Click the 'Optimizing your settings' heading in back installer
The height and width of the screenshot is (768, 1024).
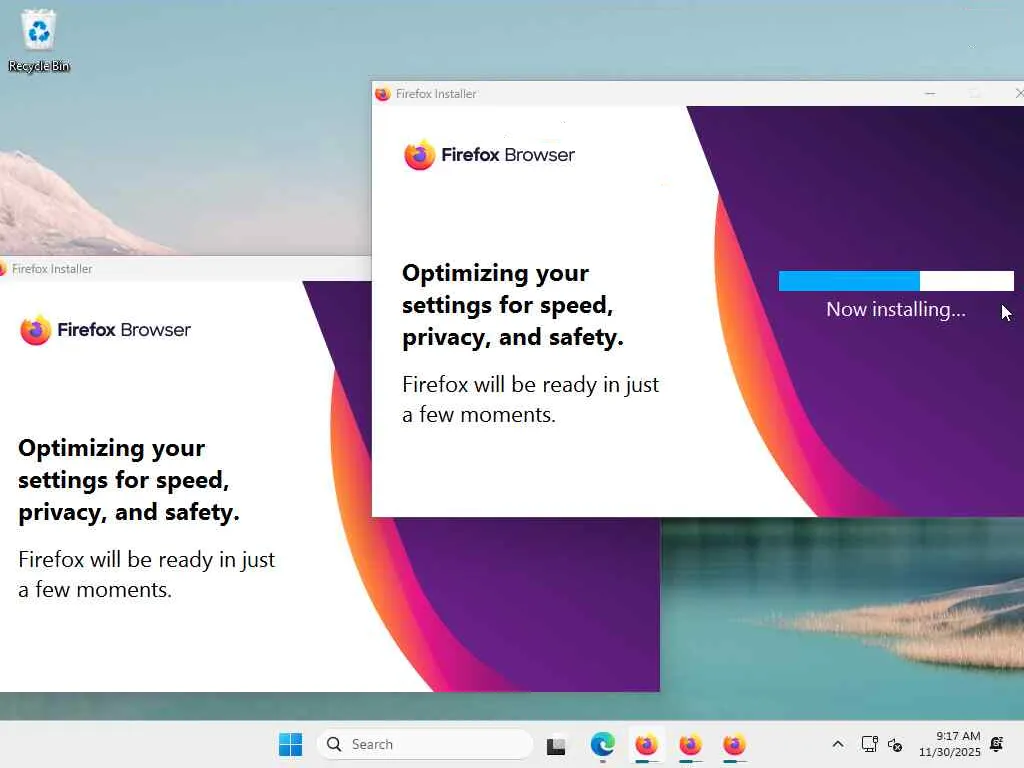(129, 480)
